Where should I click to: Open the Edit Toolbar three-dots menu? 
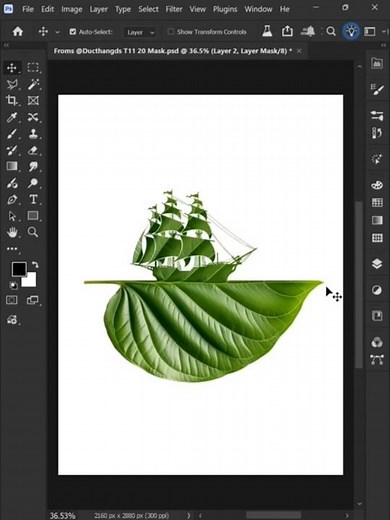point(12,249)
